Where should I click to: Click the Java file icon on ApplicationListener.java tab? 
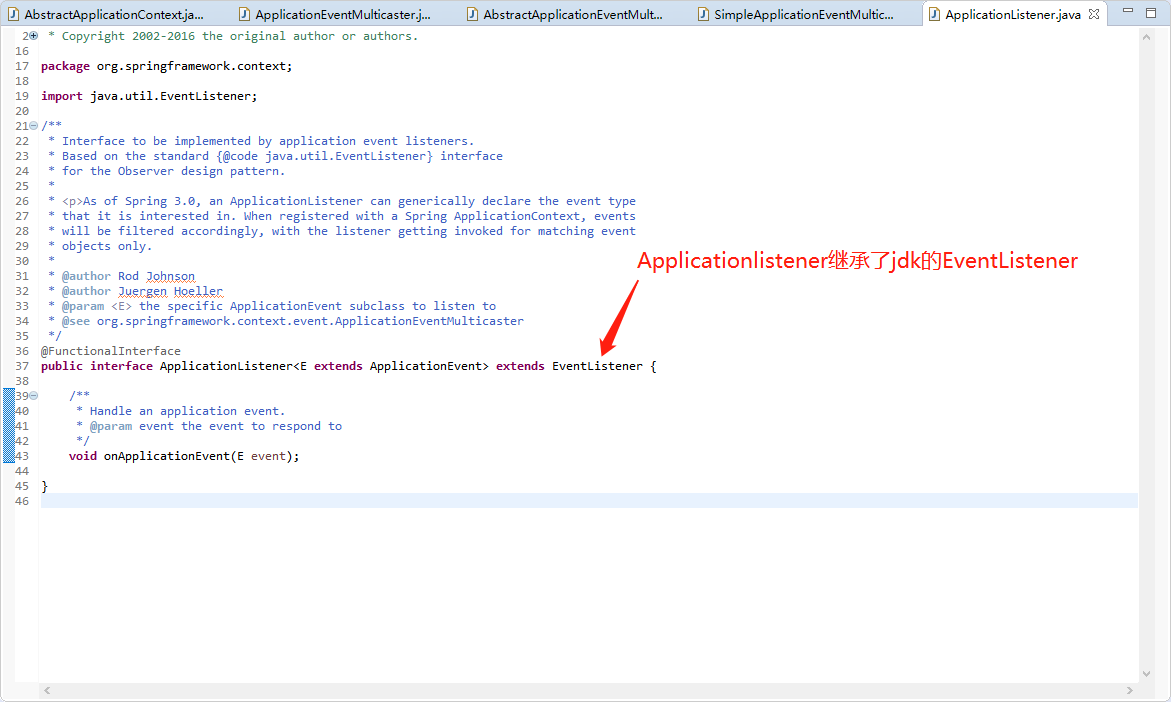tap(937, 14)
